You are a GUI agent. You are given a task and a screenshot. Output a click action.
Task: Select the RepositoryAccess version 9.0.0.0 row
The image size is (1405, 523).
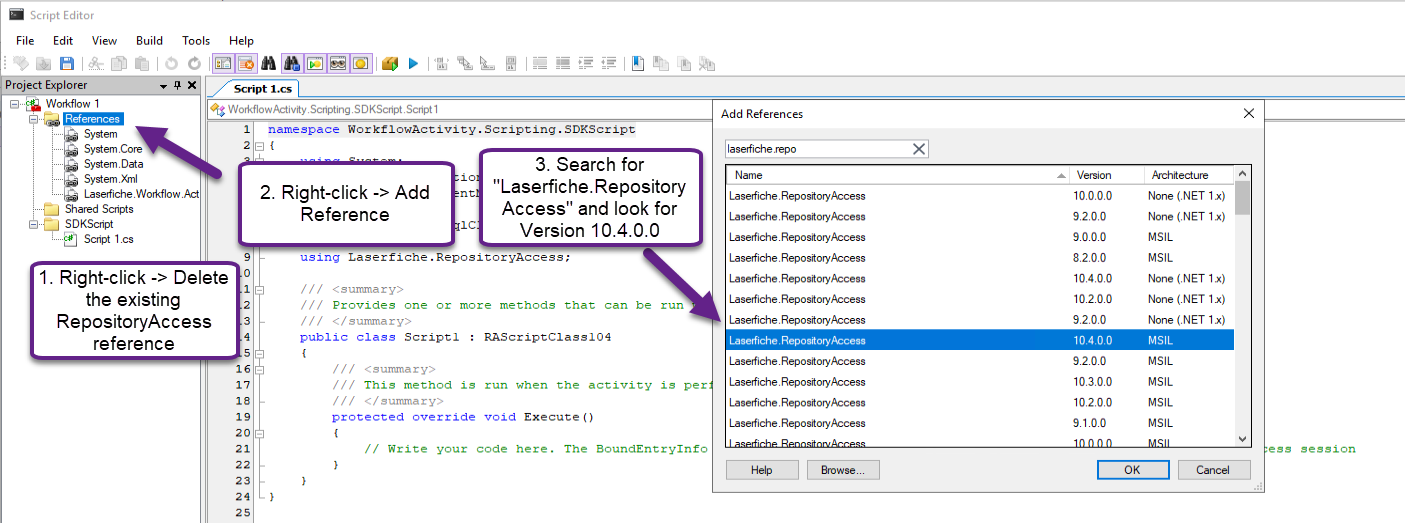point(980,237)
